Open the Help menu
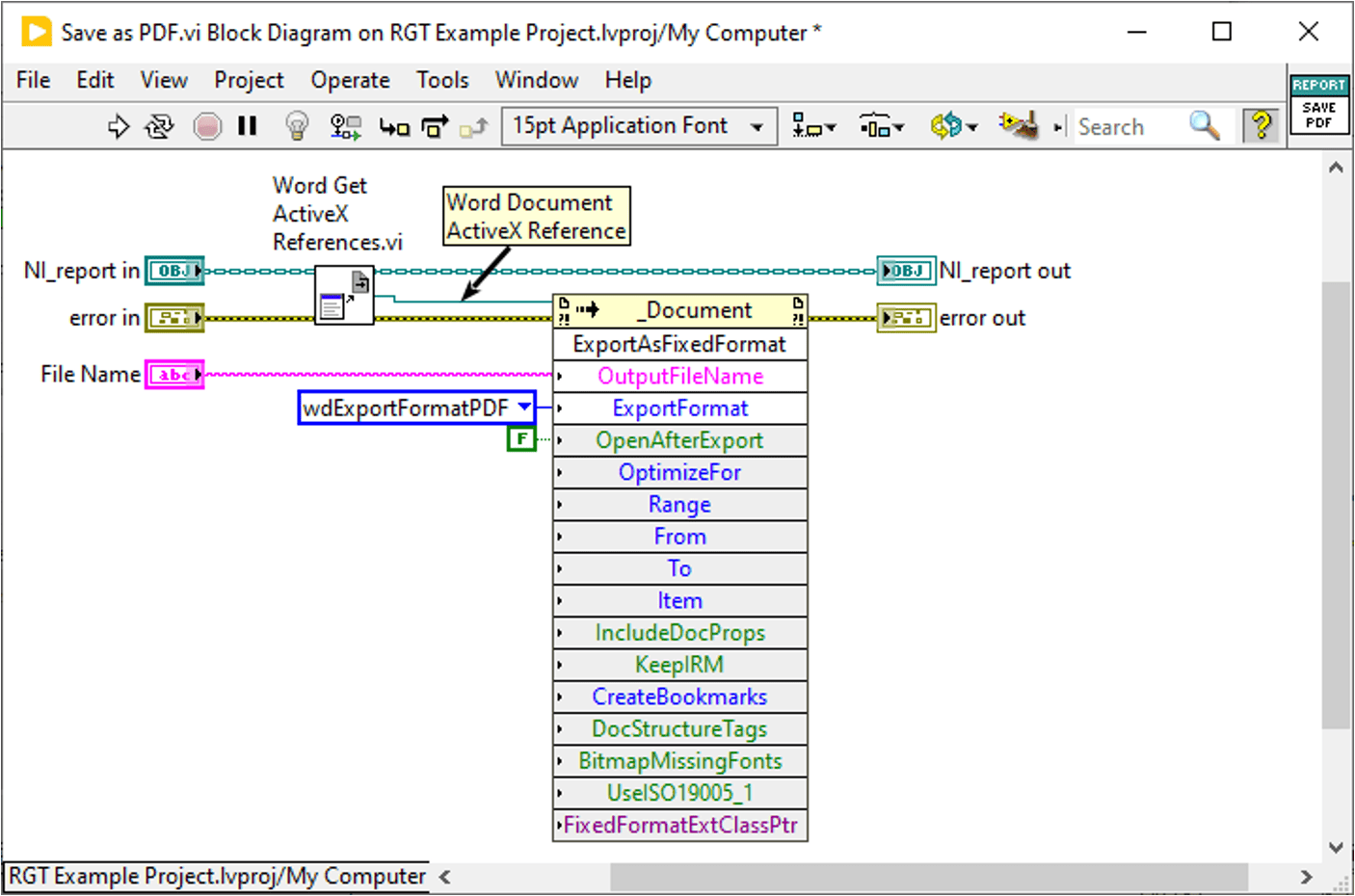The image size is (1355, 896). 628,80
